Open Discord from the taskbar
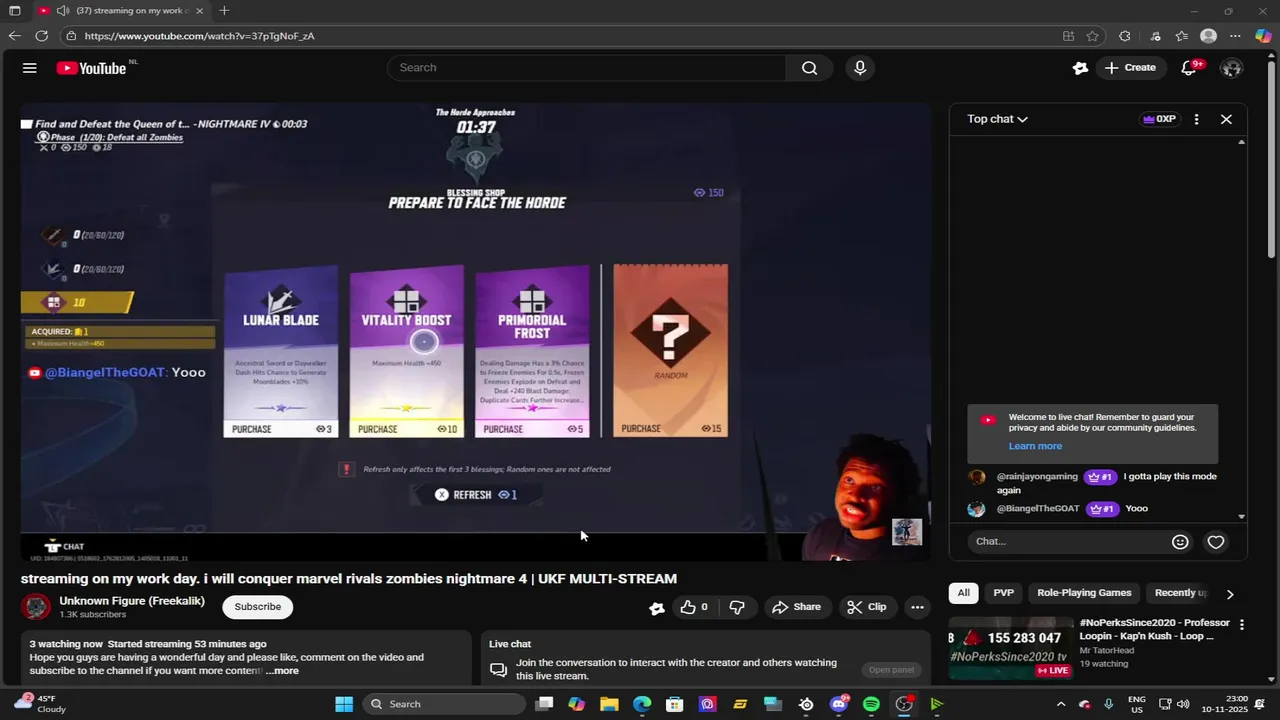1280x720 pixels. (839, 704)
